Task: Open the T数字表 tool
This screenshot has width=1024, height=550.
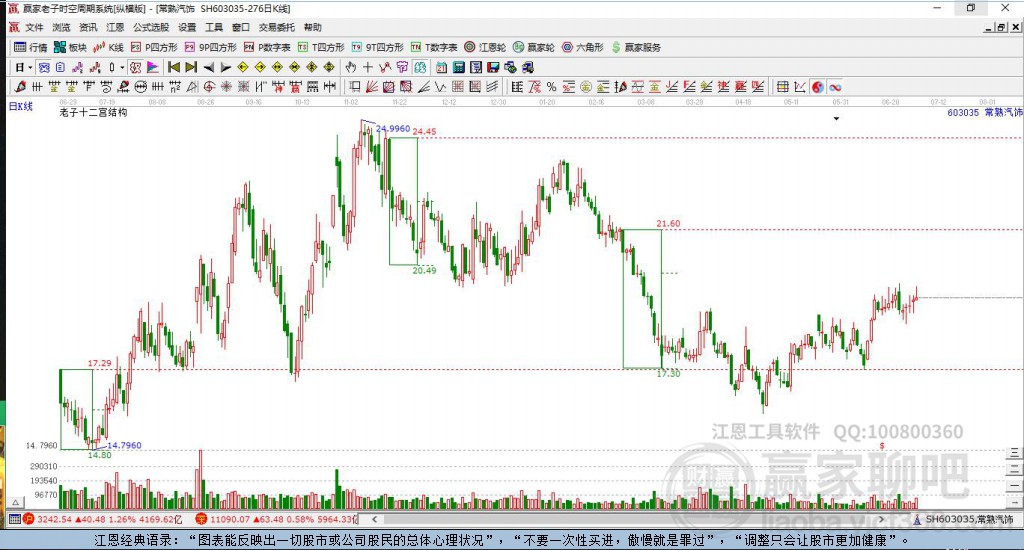Action: (434, 47)
